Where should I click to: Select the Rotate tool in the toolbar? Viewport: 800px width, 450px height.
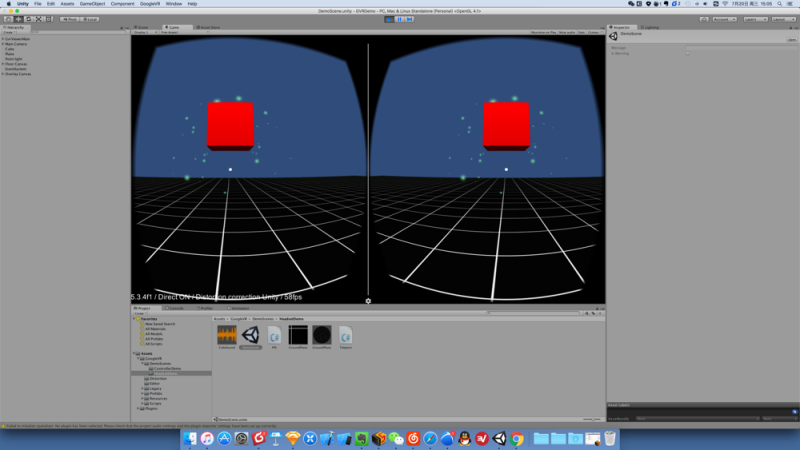point(29,19)
